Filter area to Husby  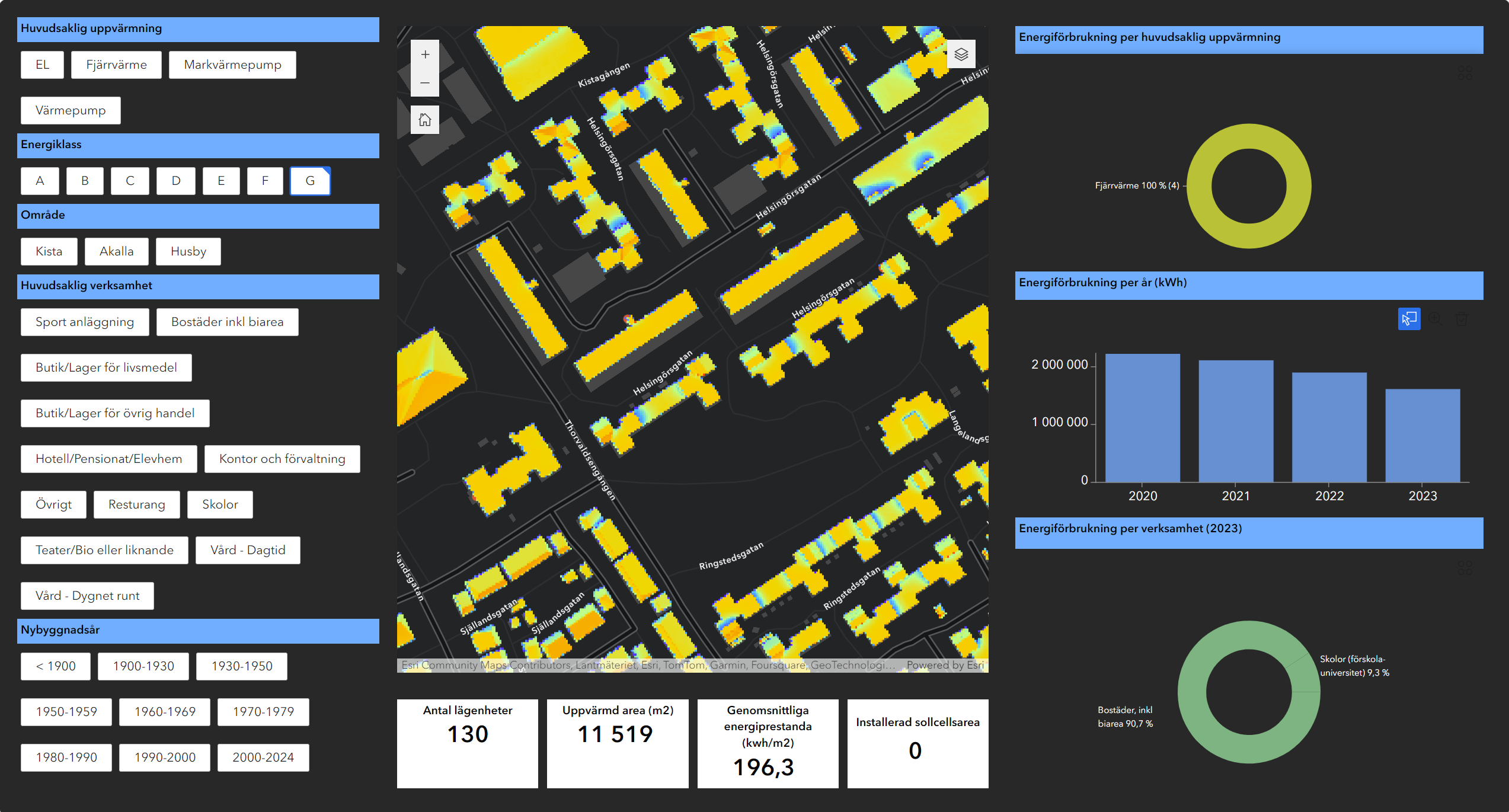(188, 251)
